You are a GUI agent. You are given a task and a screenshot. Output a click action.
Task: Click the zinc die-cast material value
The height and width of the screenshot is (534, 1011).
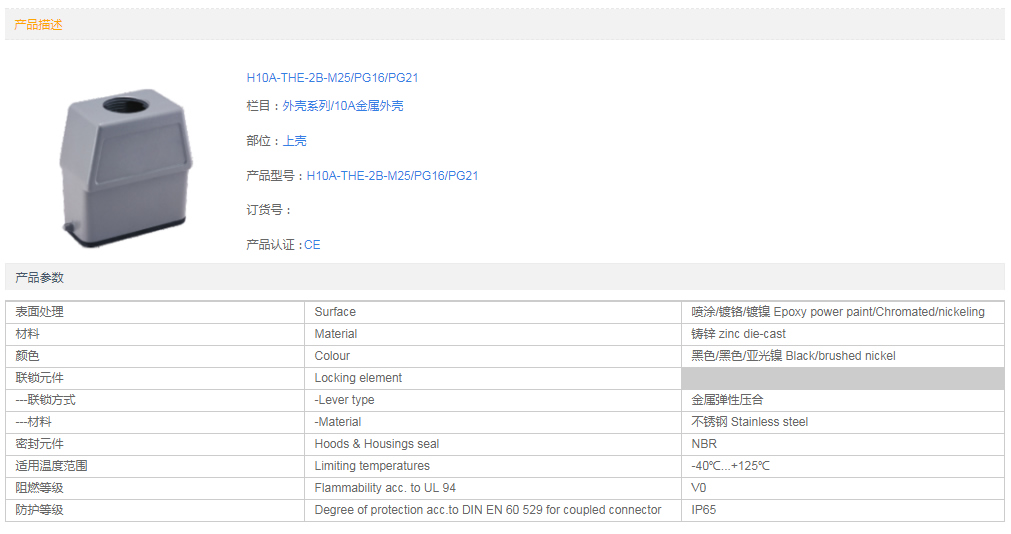pos(738,334)
